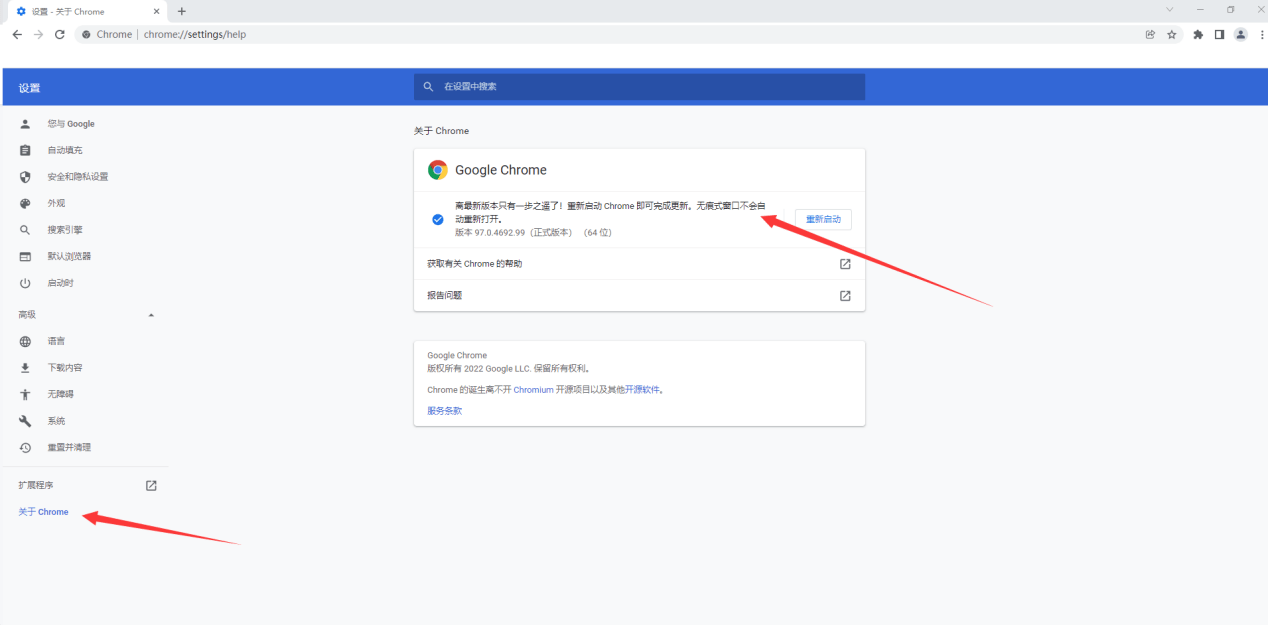Click the browser back arrow
The height and width of the screenshot is (625, 1268).
[17, 34]
